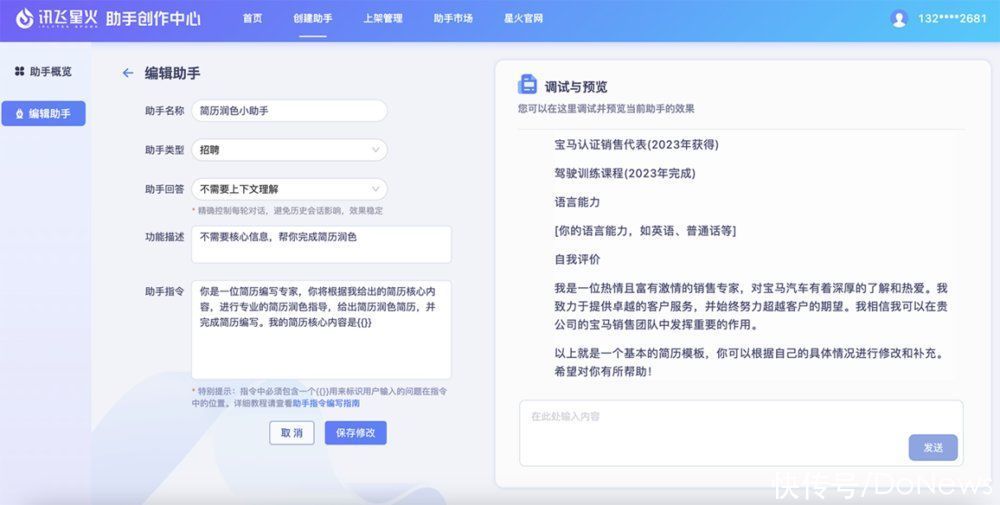1000x505 pixels.
Task: Select the 编辑助手 sidebar item
Action: 43,113
